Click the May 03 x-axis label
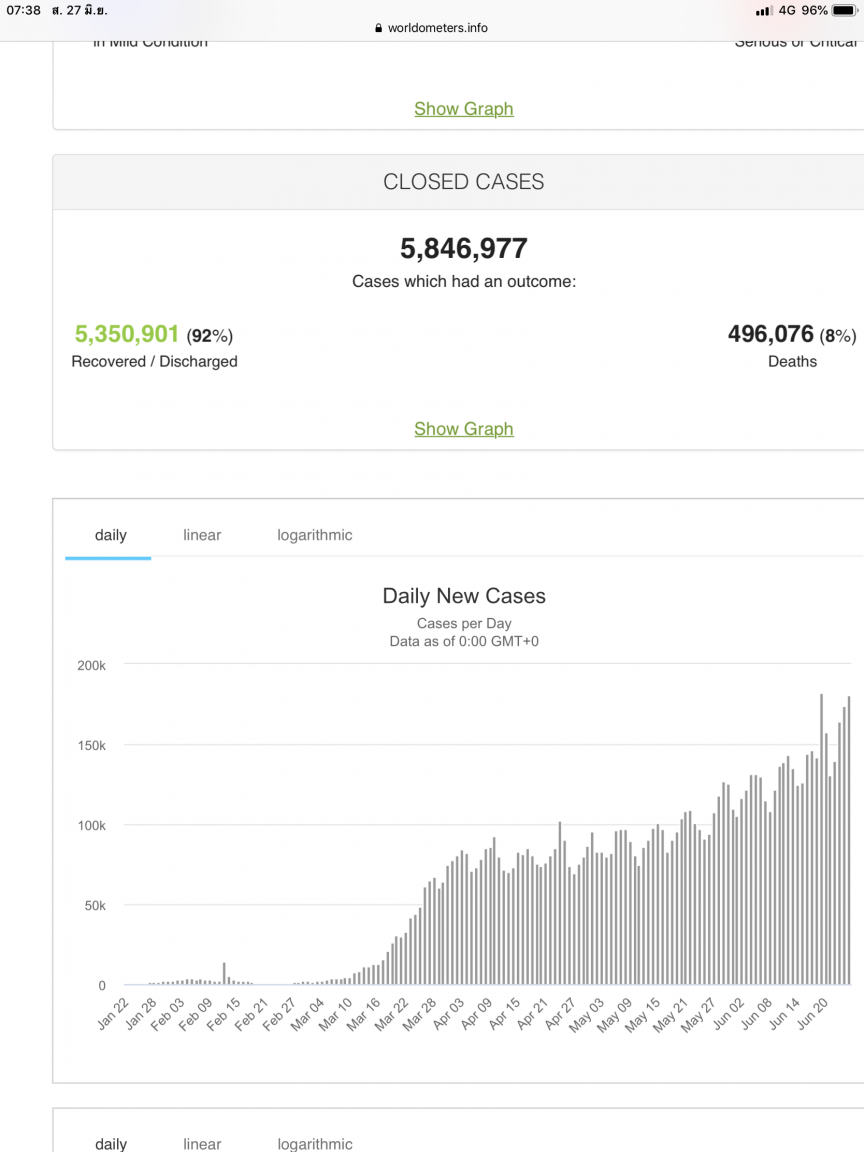The image size is (864, 1152). 586,1015
